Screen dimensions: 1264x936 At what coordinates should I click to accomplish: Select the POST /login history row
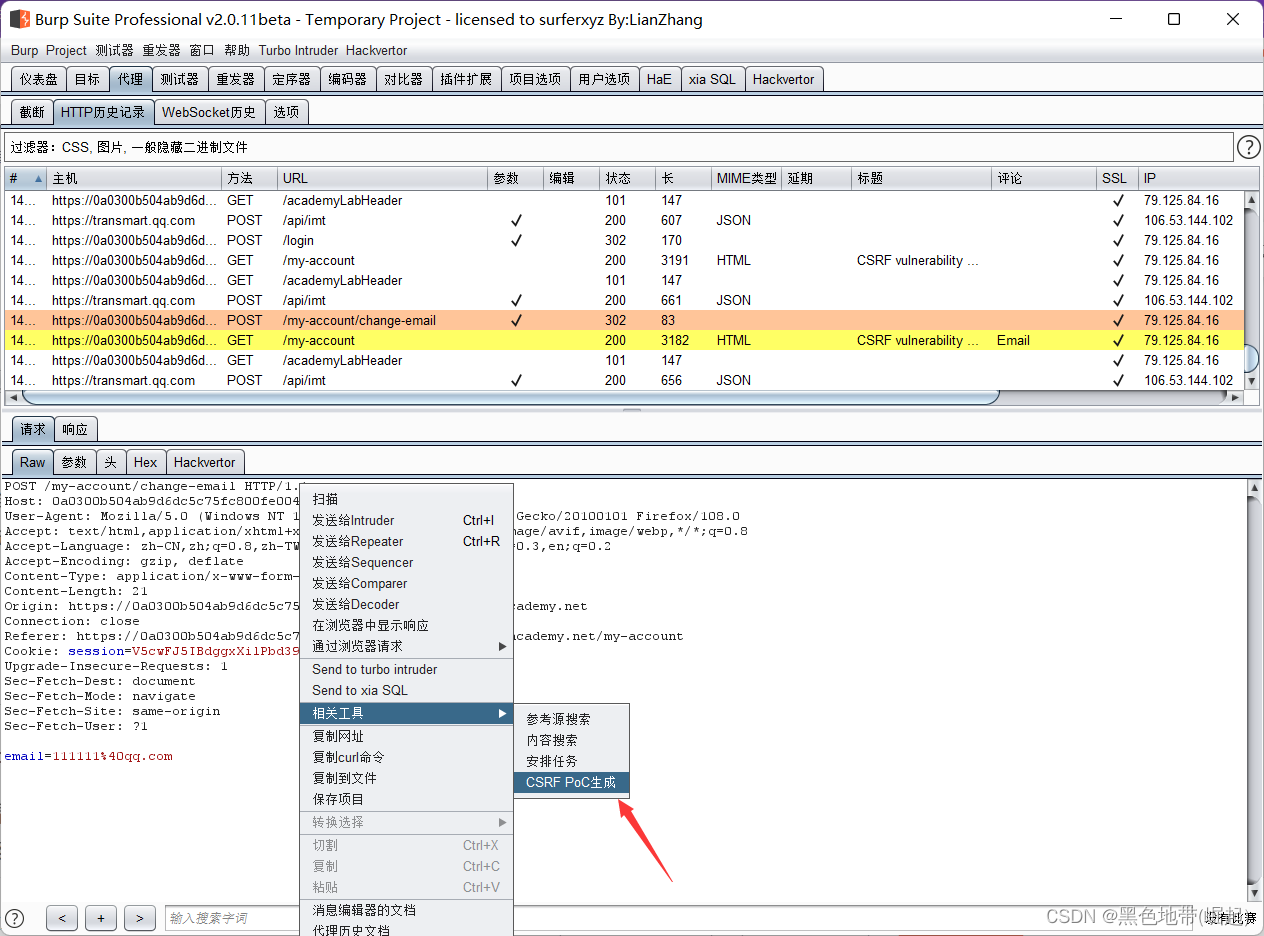[624, 240]
